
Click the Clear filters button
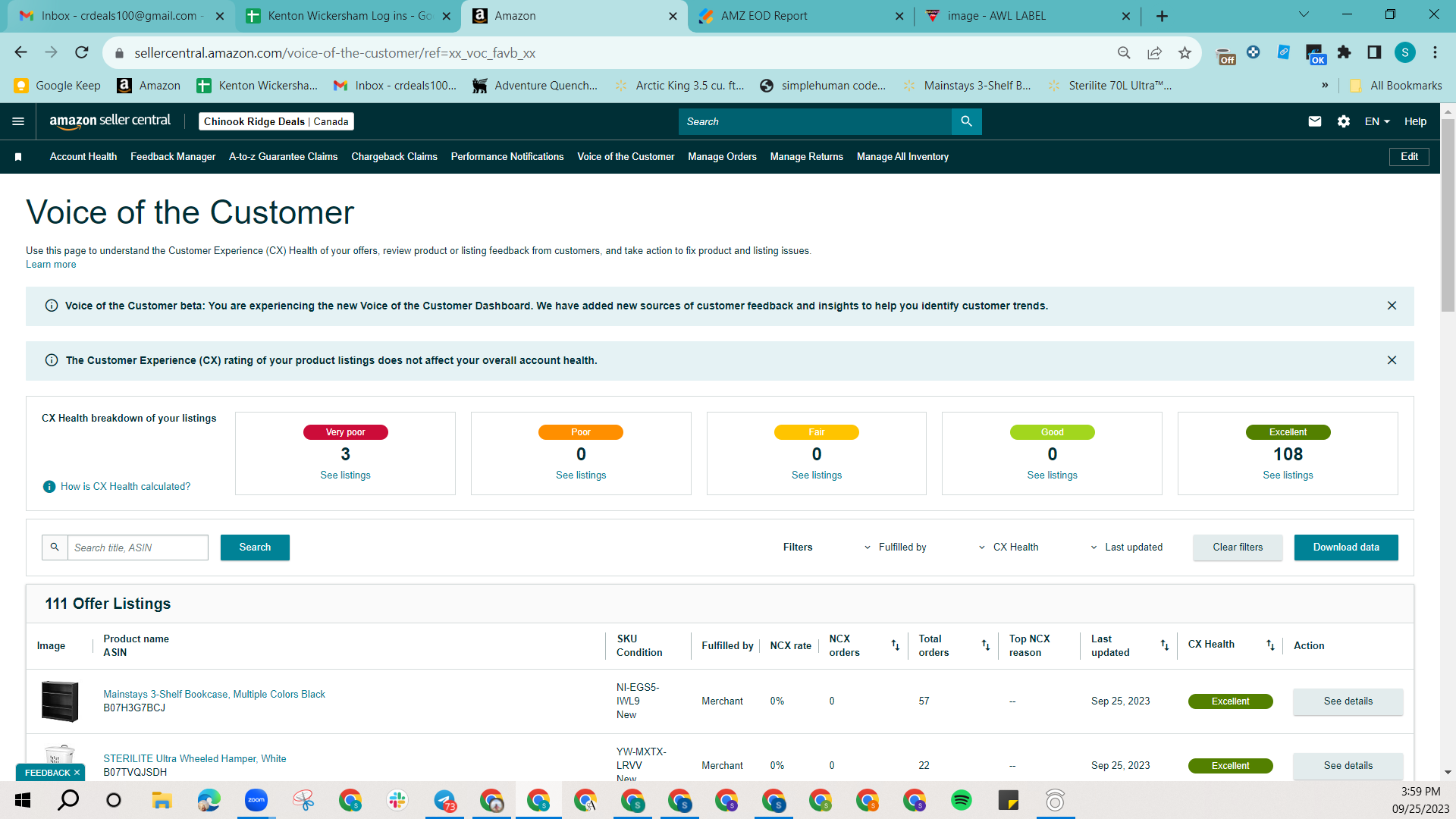[1238, 548]
